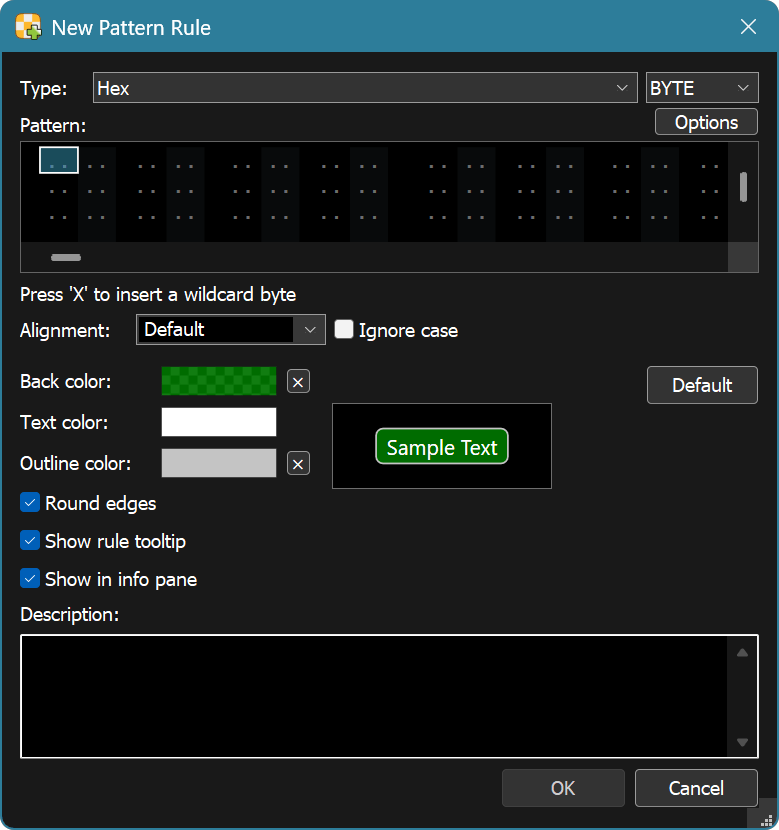Viewport: 779px width, 830px height.
Task: Clear the Back color with its X button
Action: pyautogui.click(x=298, y=382)
